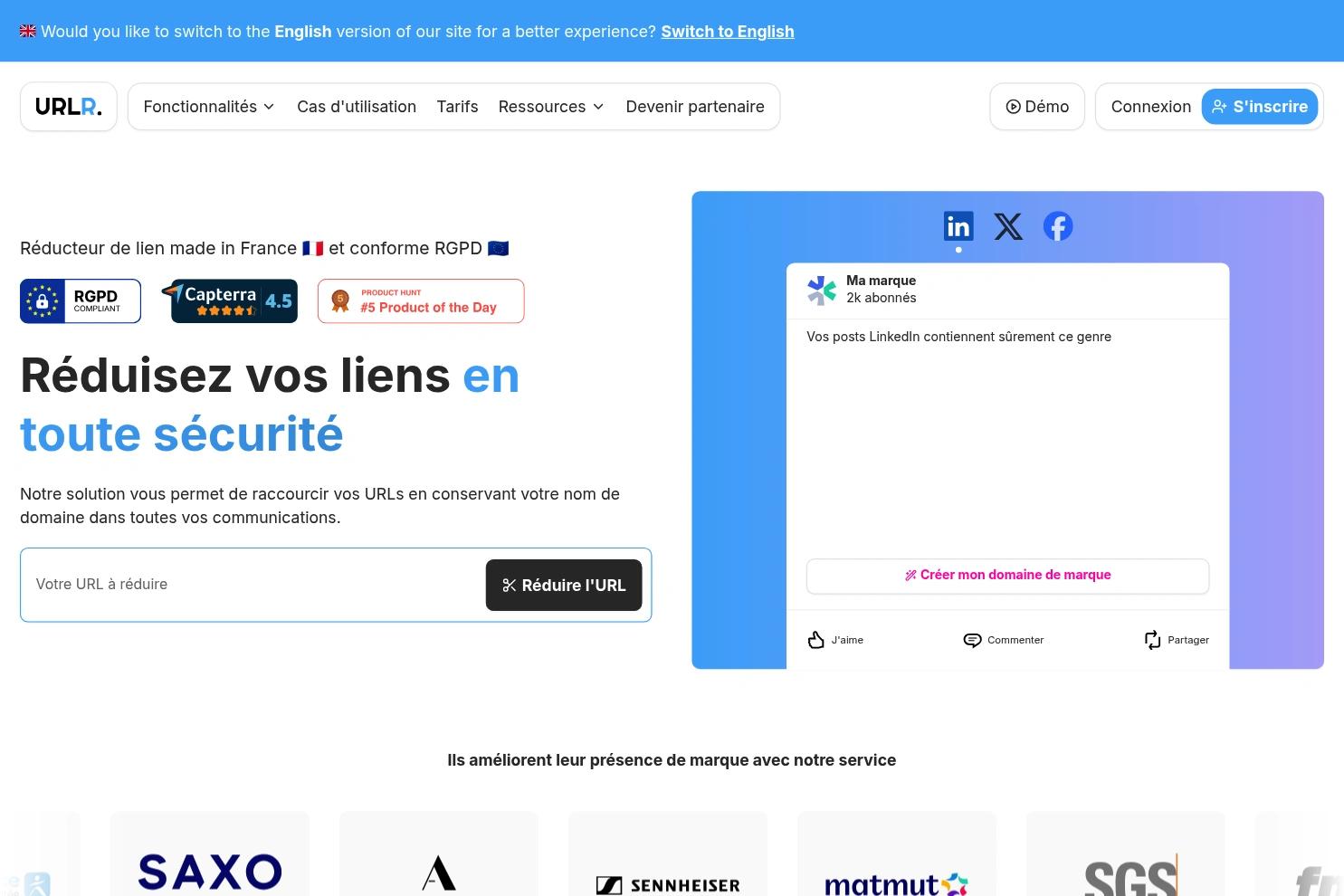The width and height of the screenshot is (1344, 896).
Task: Open the Product Hunt badge
Action: pyautogui.click(x=421, y=301)
